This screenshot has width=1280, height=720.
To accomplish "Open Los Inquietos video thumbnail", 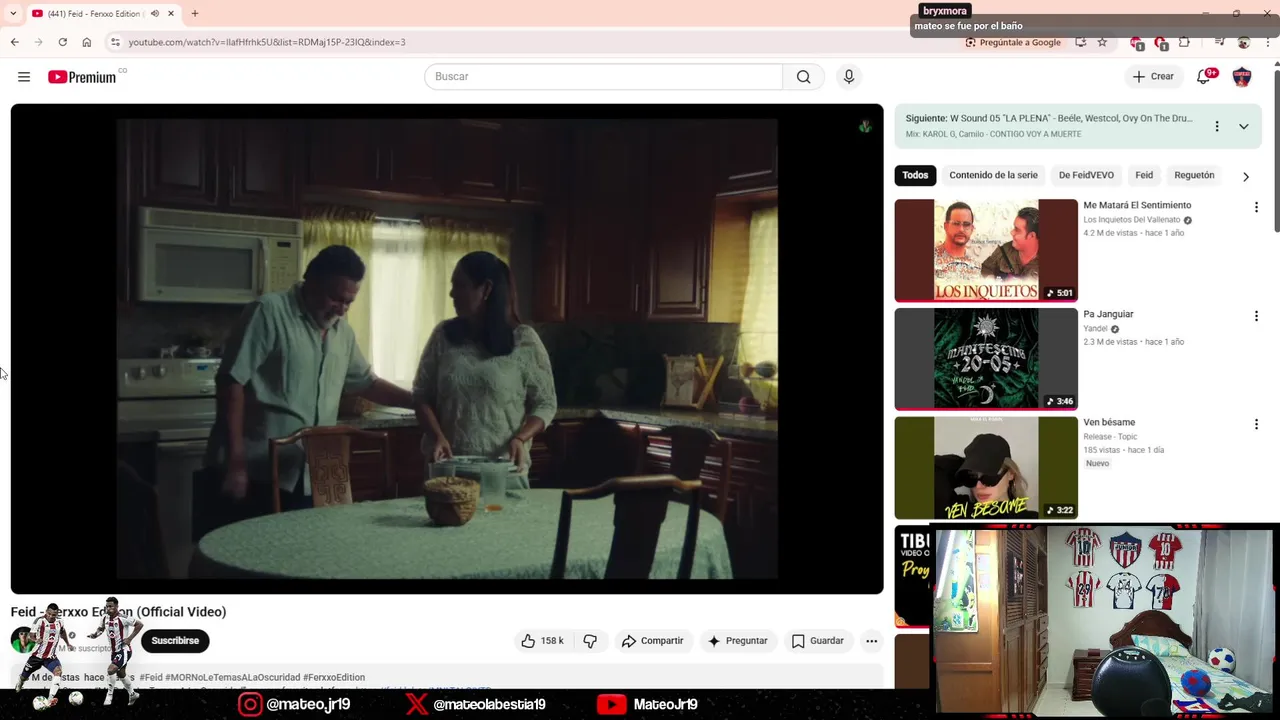I will click(986, 250).
